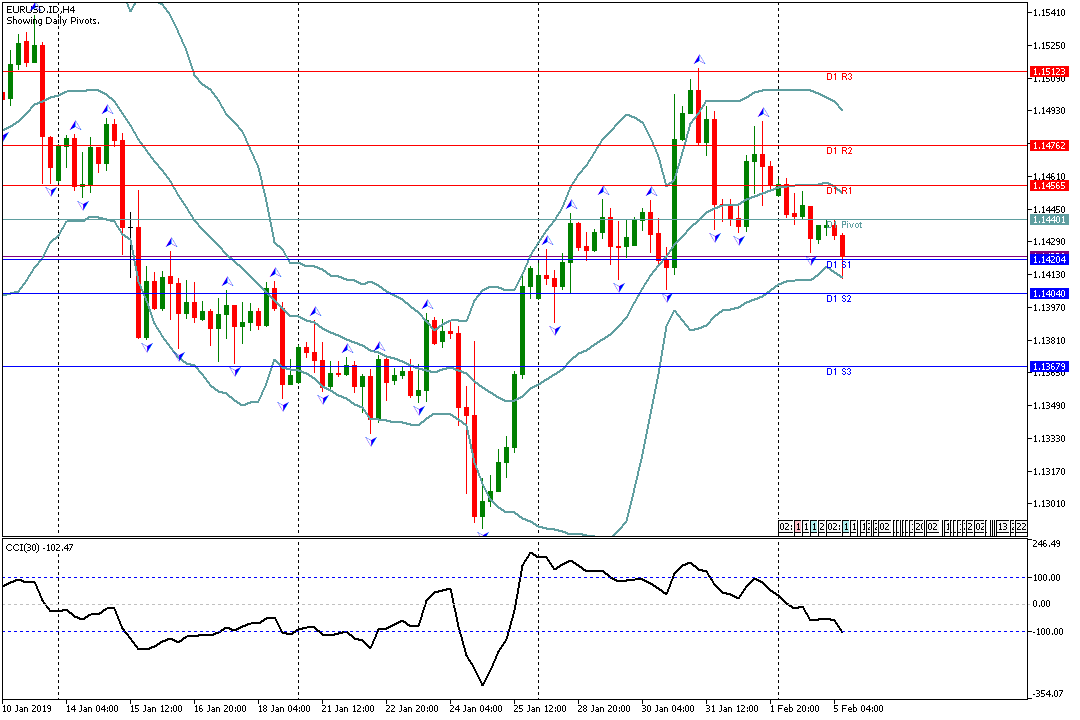Click the red 1.14762 price tag
1080x720 pixels.
coord(1049,146)
